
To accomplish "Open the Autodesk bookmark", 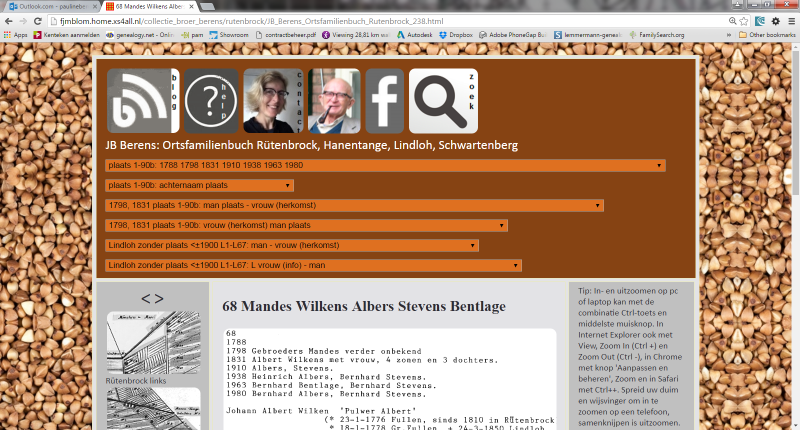I will coord(415,35).
